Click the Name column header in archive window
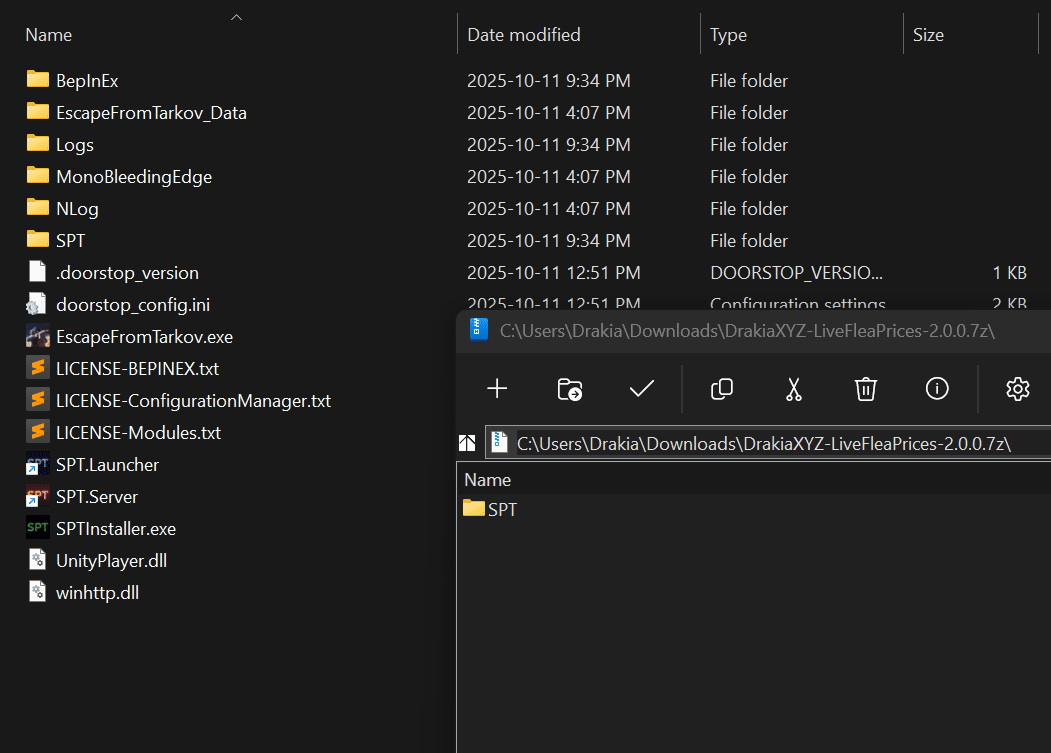Screen dimensions: 1051x753 pyautogui.click(x=487, y=480)
